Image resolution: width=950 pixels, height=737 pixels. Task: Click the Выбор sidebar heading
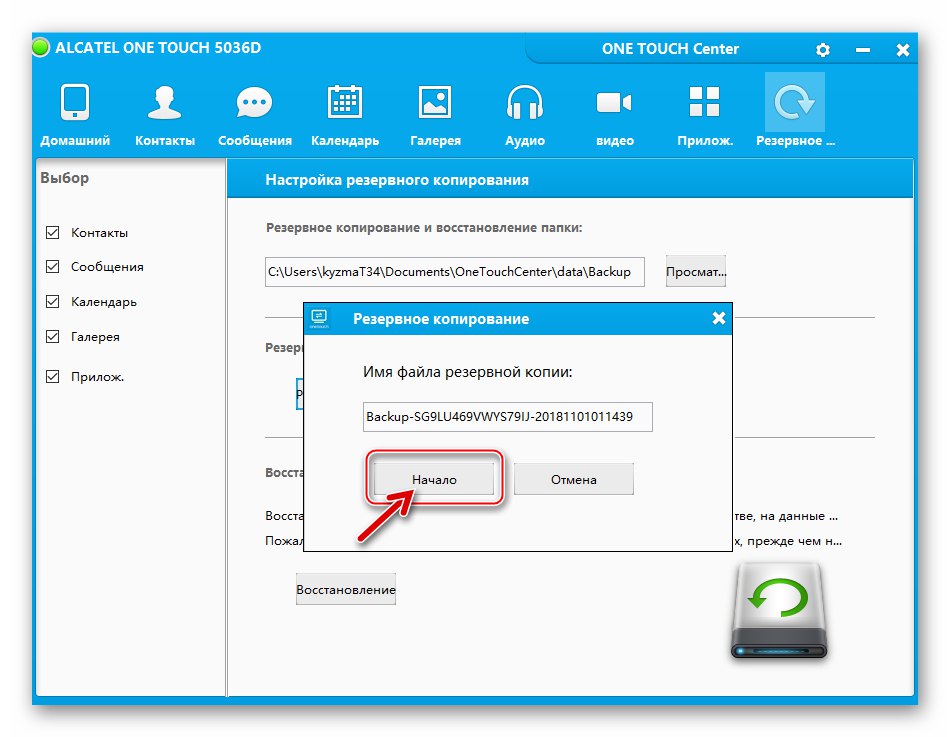click(64, 178)
